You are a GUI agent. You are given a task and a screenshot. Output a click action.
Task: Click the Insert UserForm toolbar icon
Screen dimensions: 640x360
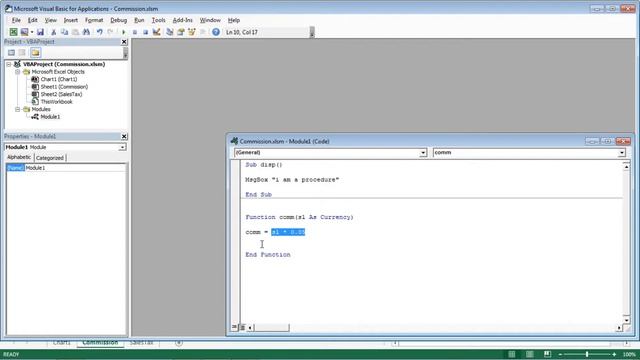click(x=24, y=32)
